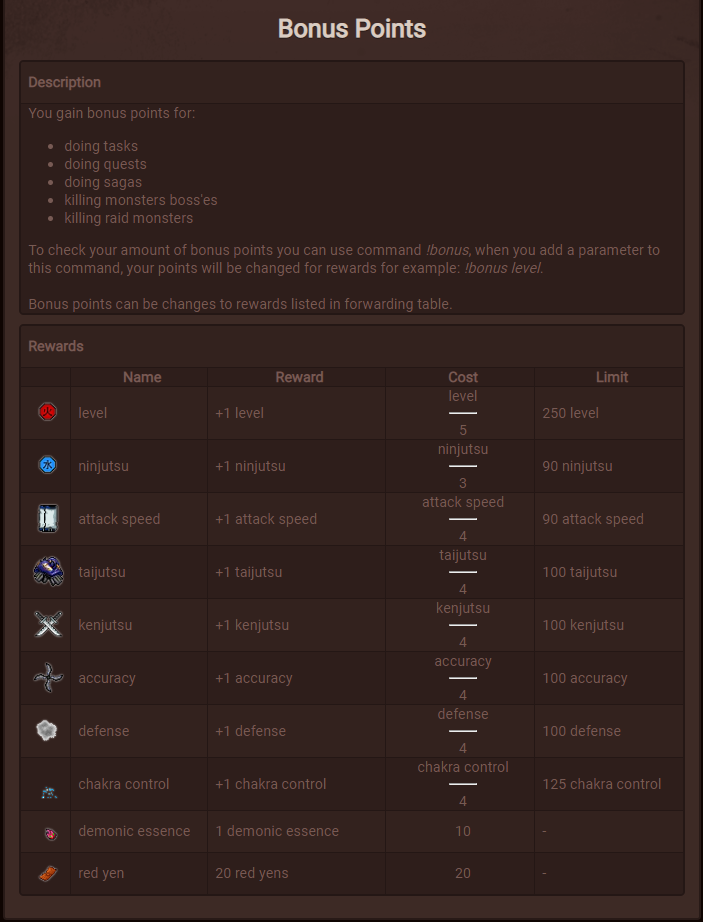Screen dimensions: 703x922
Task: Select the smoke cloud defense icon
Action: tap(47, 730)
